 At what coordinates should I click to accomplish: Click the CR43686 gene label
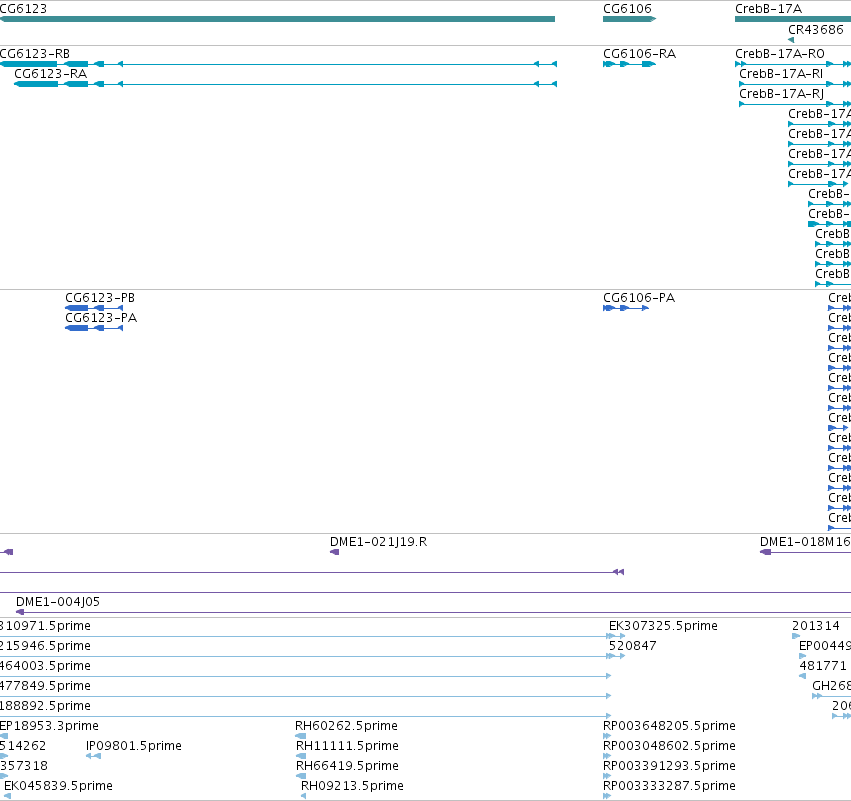[816, 30]
